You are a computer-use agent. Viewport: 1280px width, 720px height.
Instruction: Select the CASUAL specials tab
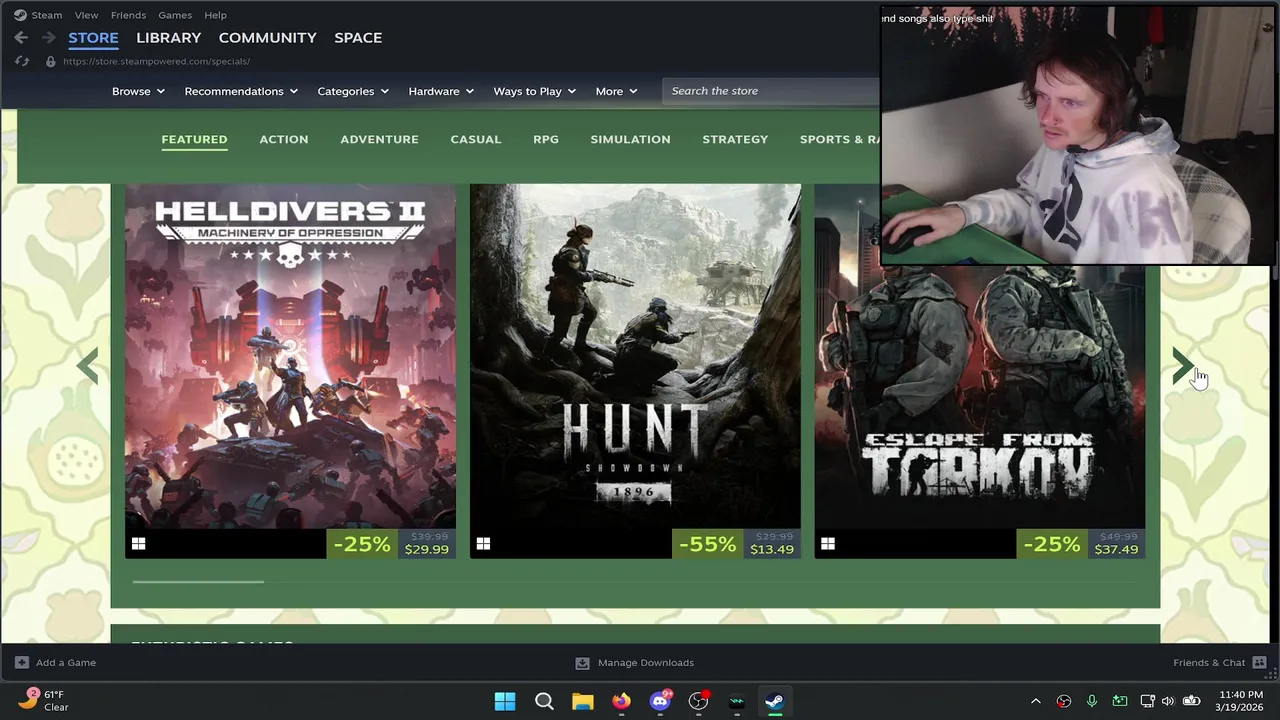pos(476,139)
